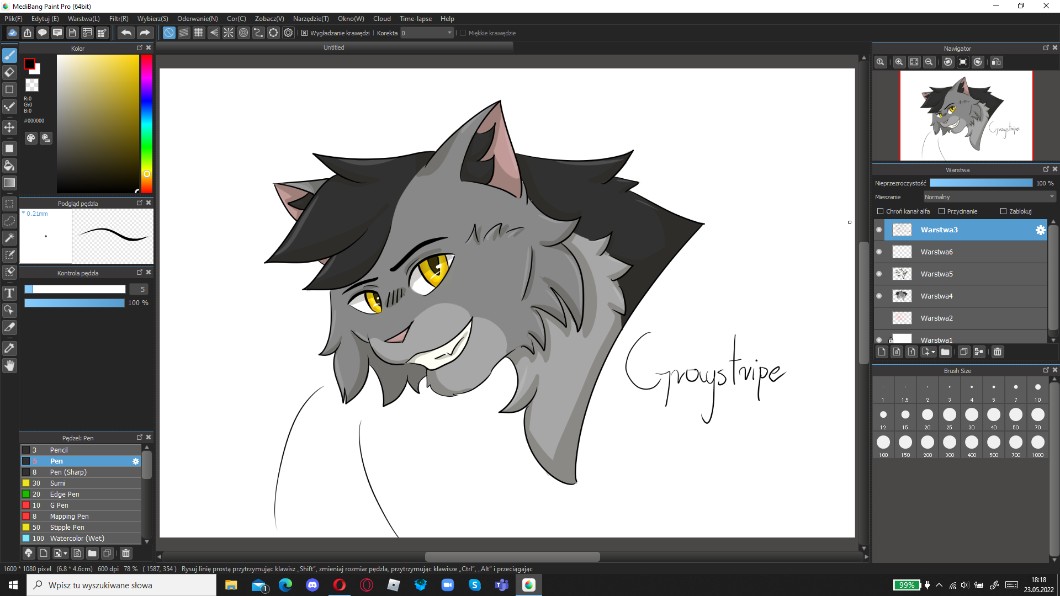This screenshot has height=596, width=1060.
Task: Zoom in using the Navigator magnifier plus icon
Action: [897, 62]
